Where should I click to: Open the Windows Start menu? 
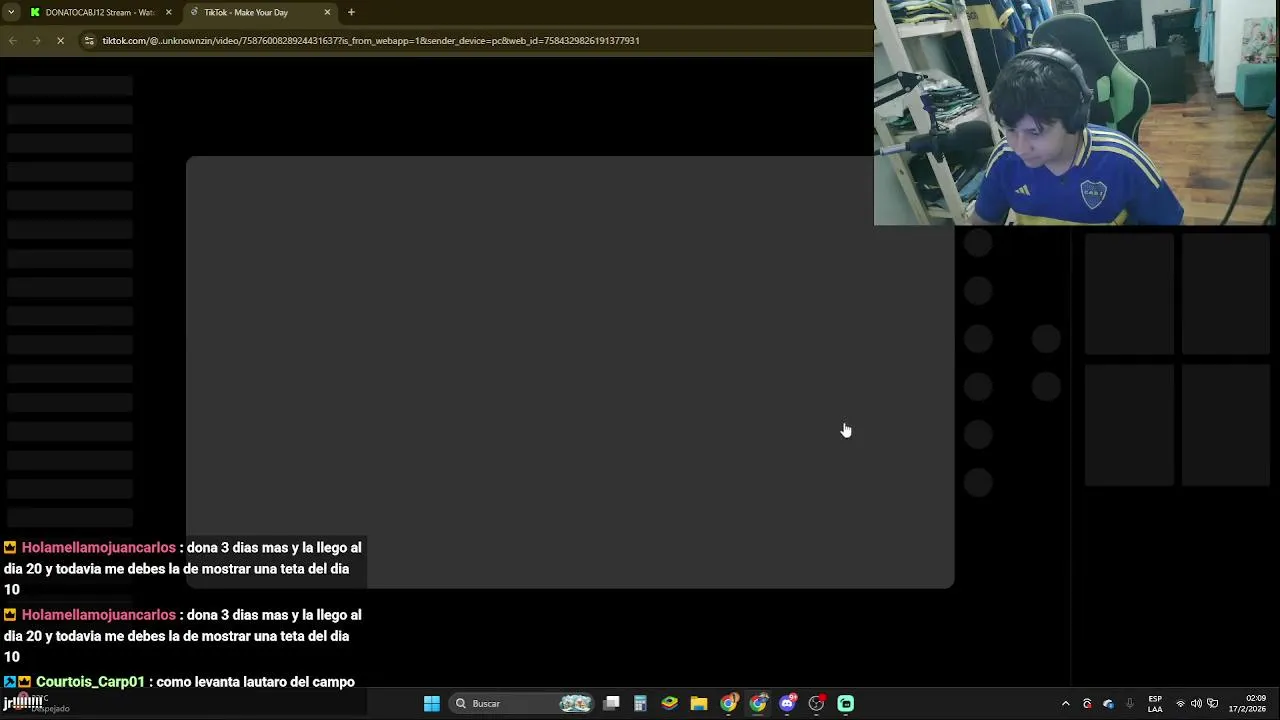click(x=432, y=703)
